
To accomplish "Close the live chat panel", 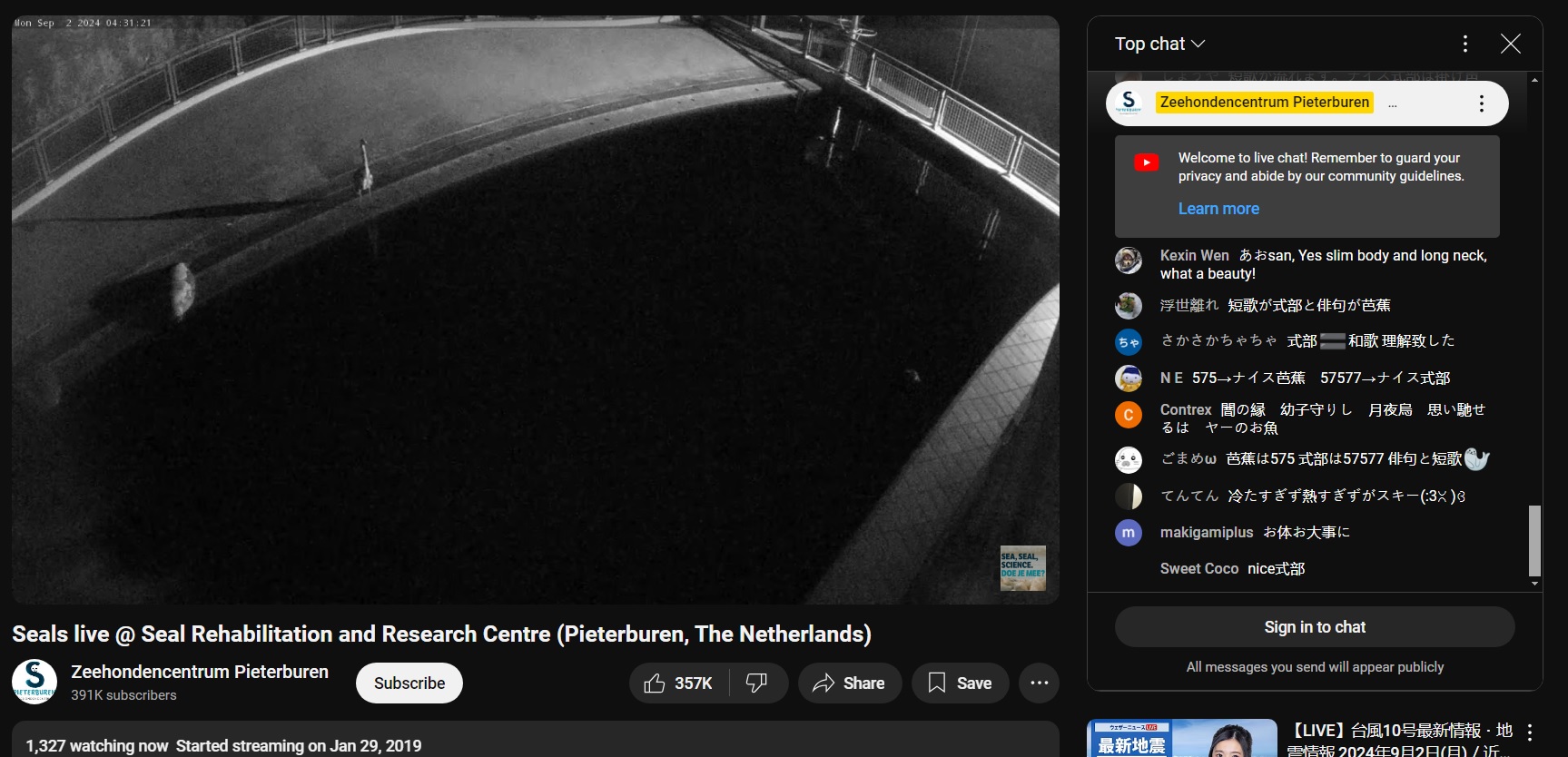I will pyautogui.click(x=1510, y=44).
